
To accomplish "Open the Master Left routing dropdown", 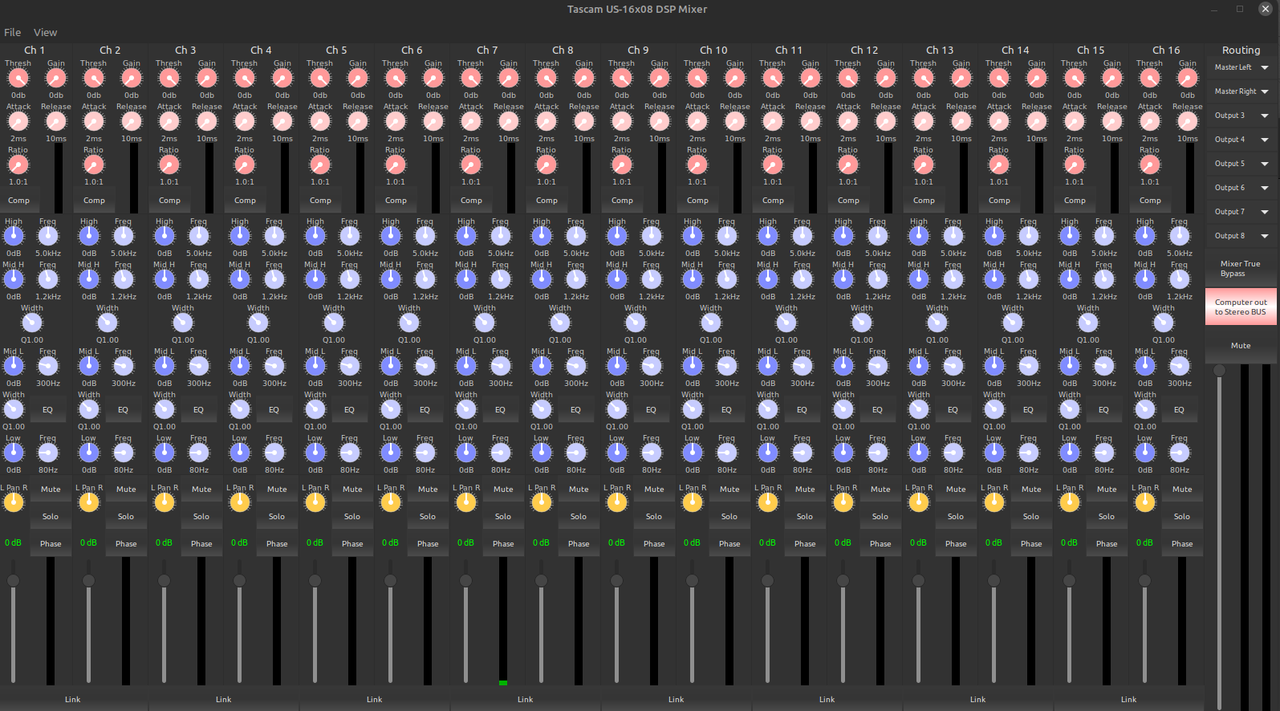I will (1241, 67).
